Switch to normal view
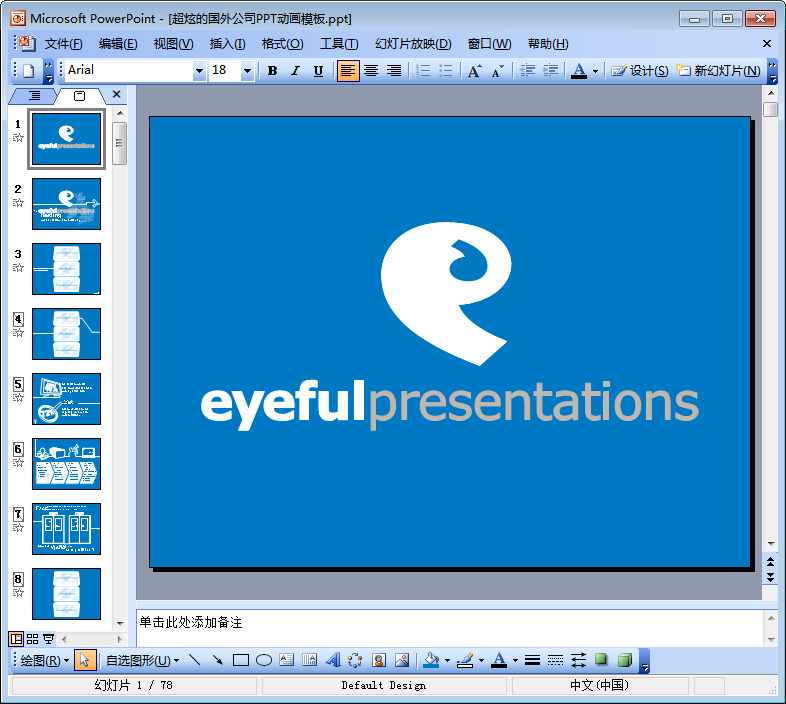Screen dimensions: 786x704 [17, 639]
